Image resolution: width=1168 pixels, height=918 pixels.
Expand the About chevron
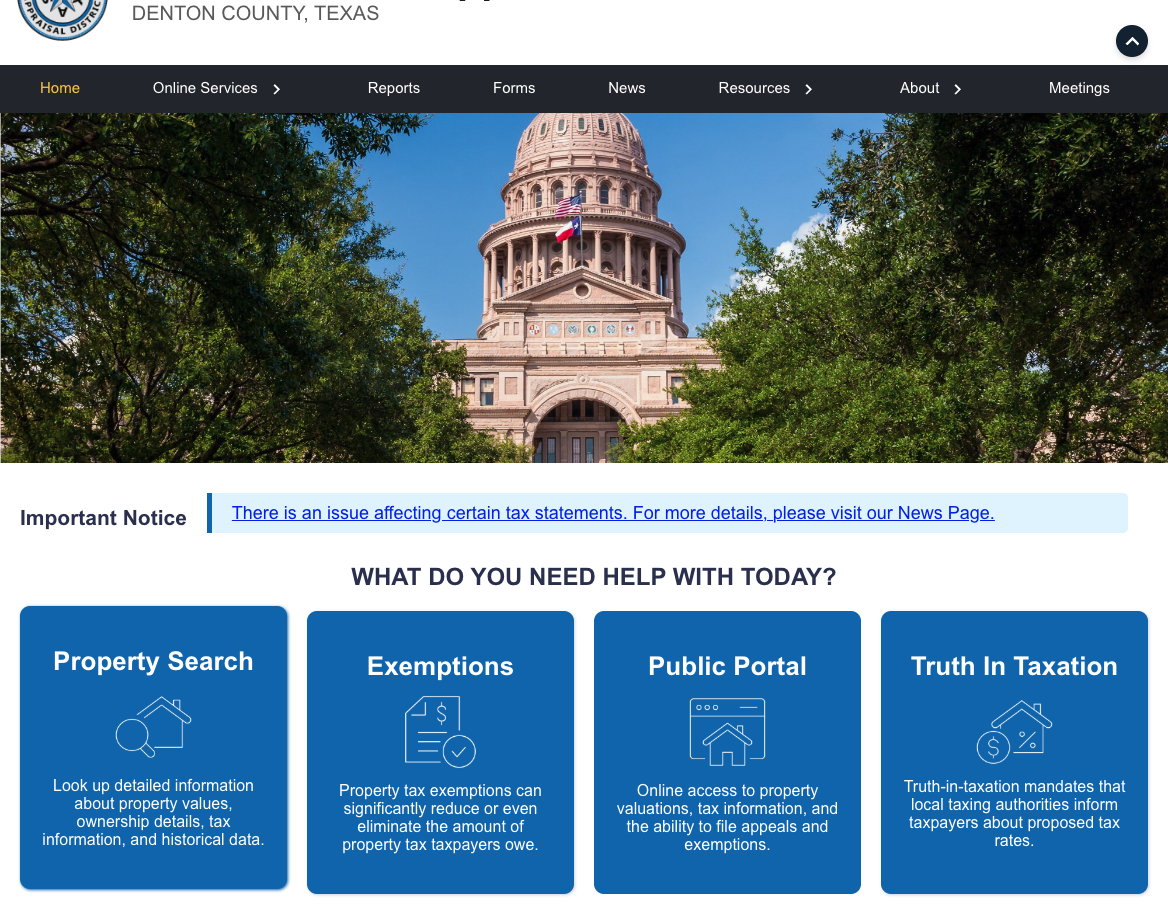pos(957,89)
